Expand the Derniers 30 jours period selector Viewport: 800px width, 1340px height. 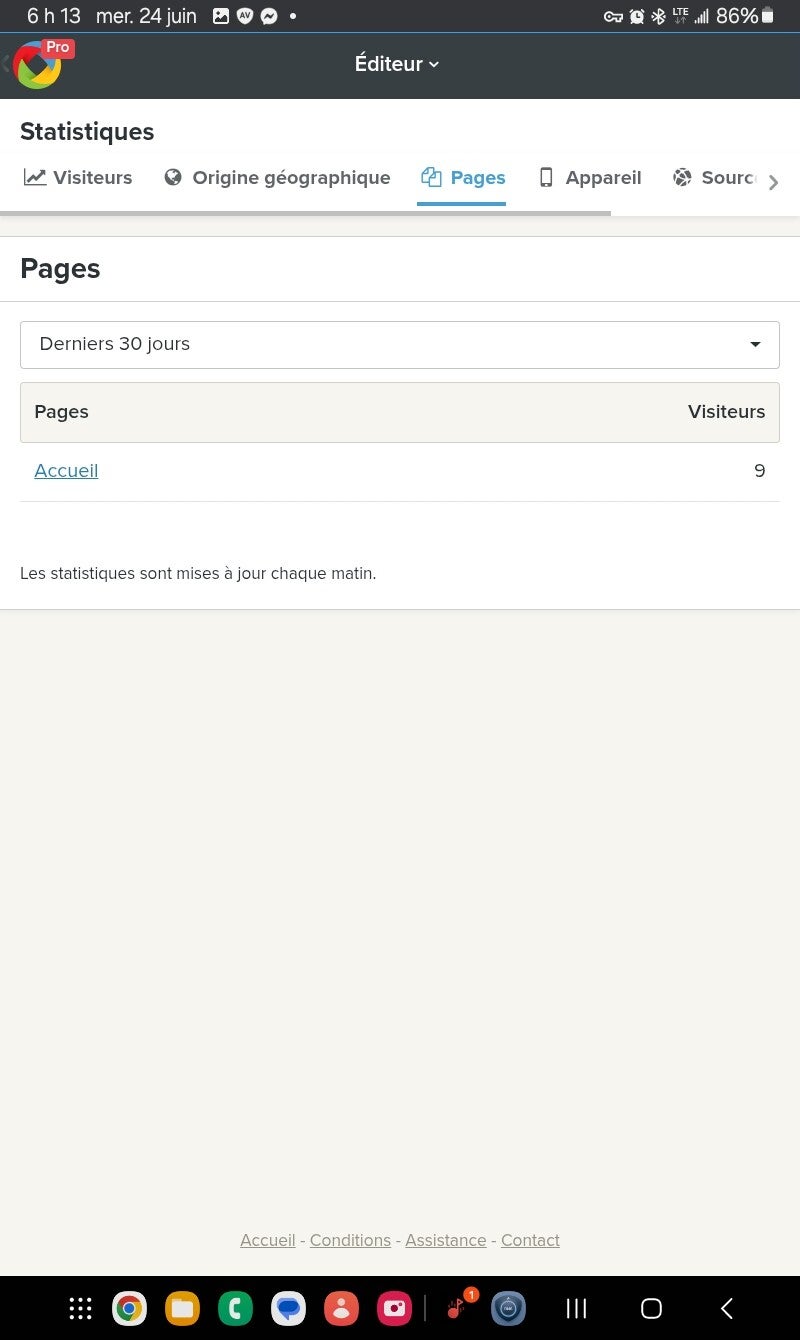400,344
